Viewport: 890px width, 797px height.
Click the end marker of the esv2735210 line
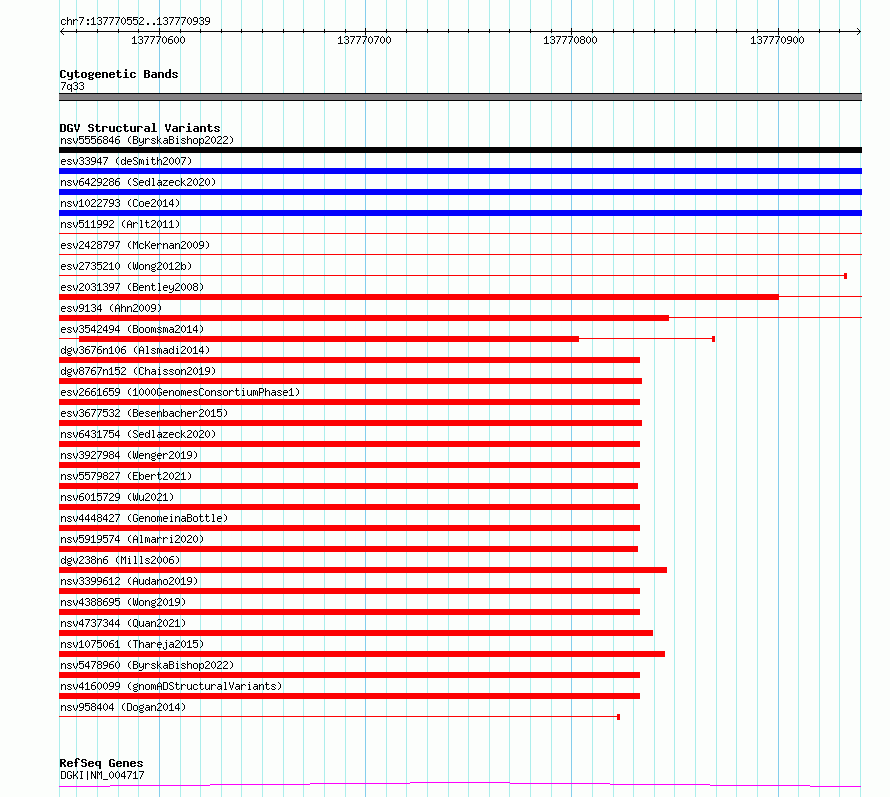pos(846,276)
